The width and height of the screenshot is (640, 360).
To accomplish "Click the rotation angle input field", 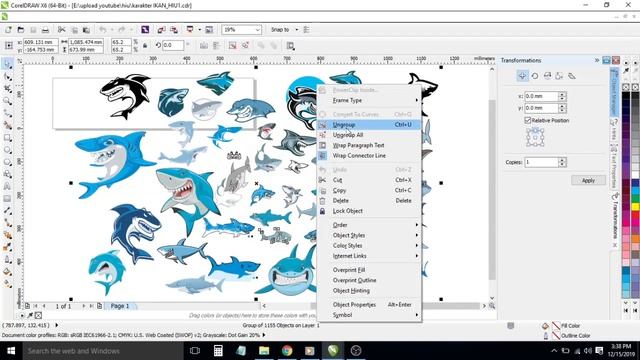I will (x=173, y=46).
